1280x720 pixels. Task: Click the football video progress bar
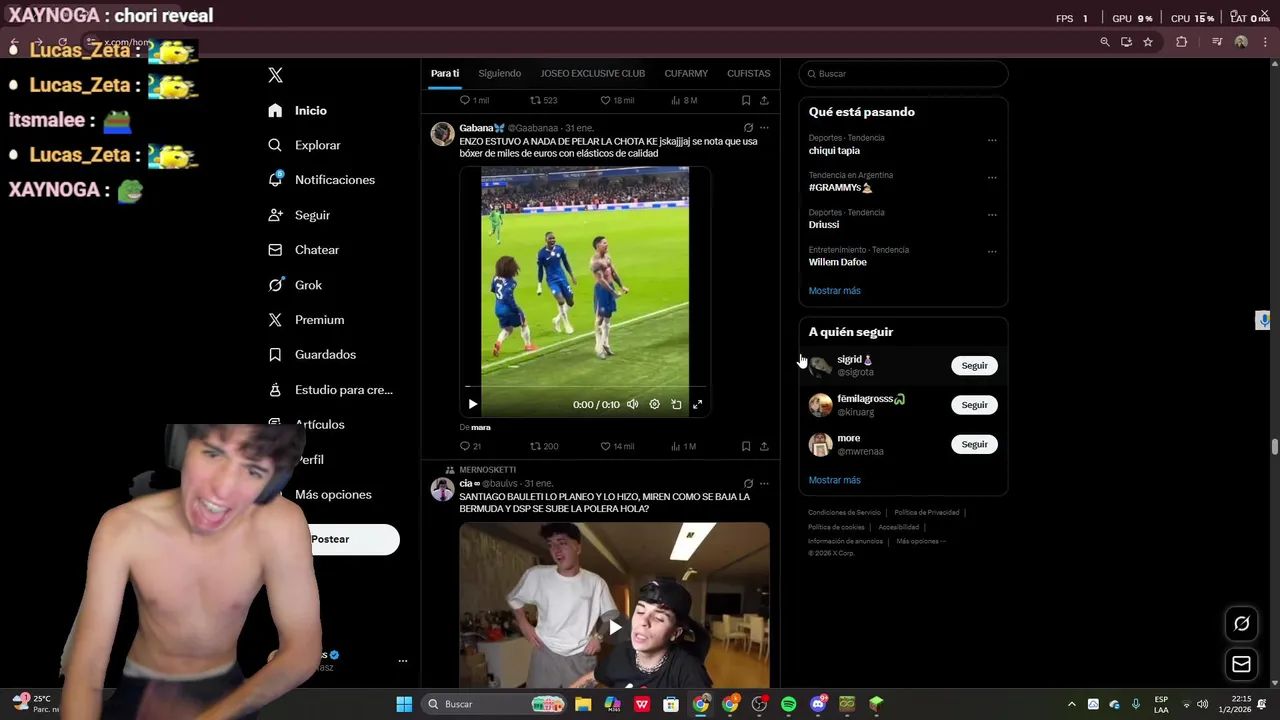(x=585, y=386)
